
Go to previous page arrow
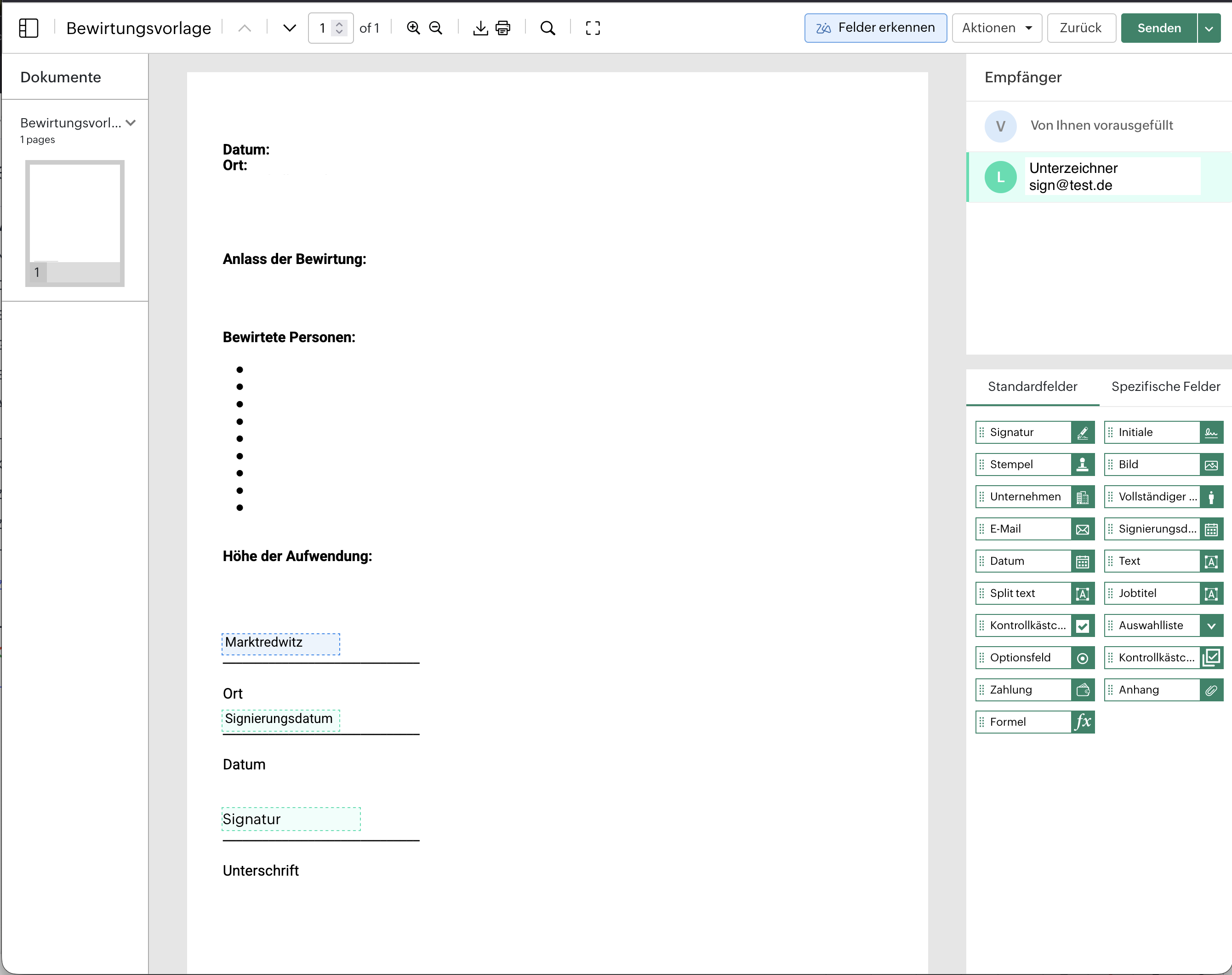click(x=244, y=28)
